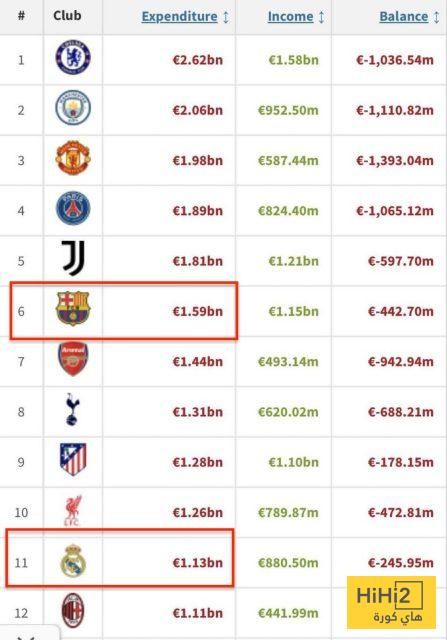Select the Real Madrid crest
This screenshot has height=640, width=447.
pos(73,560)
